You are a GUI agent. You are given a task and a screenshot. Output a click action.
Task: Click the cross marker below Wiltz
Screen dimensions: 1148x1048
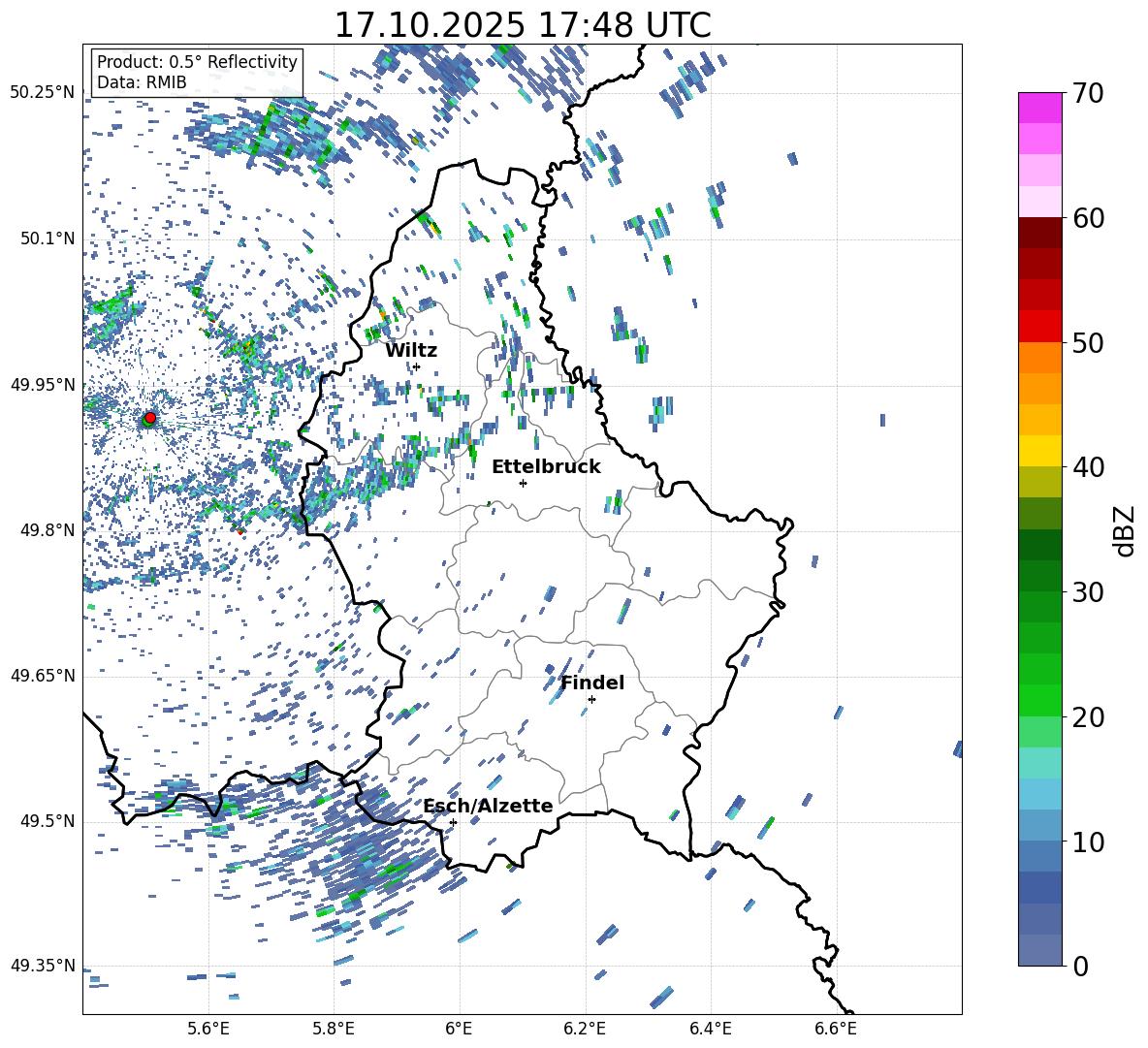pyautogui.click(x=416, y=366)
